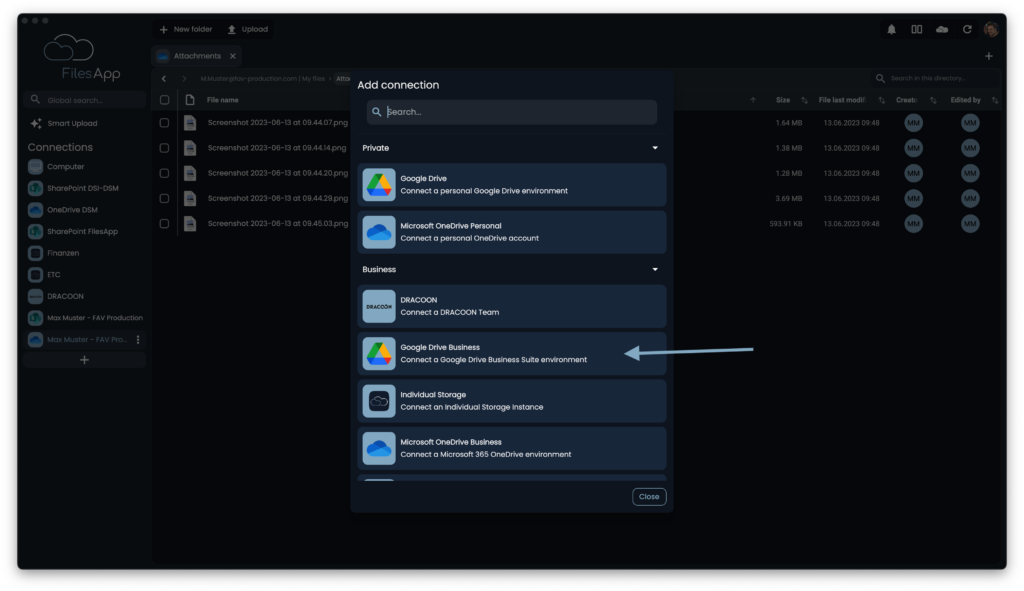Open Max Muster - FAV Production connection
Image resolution: width=1024 pixels, height=591 pixels.
coord(85,318)
